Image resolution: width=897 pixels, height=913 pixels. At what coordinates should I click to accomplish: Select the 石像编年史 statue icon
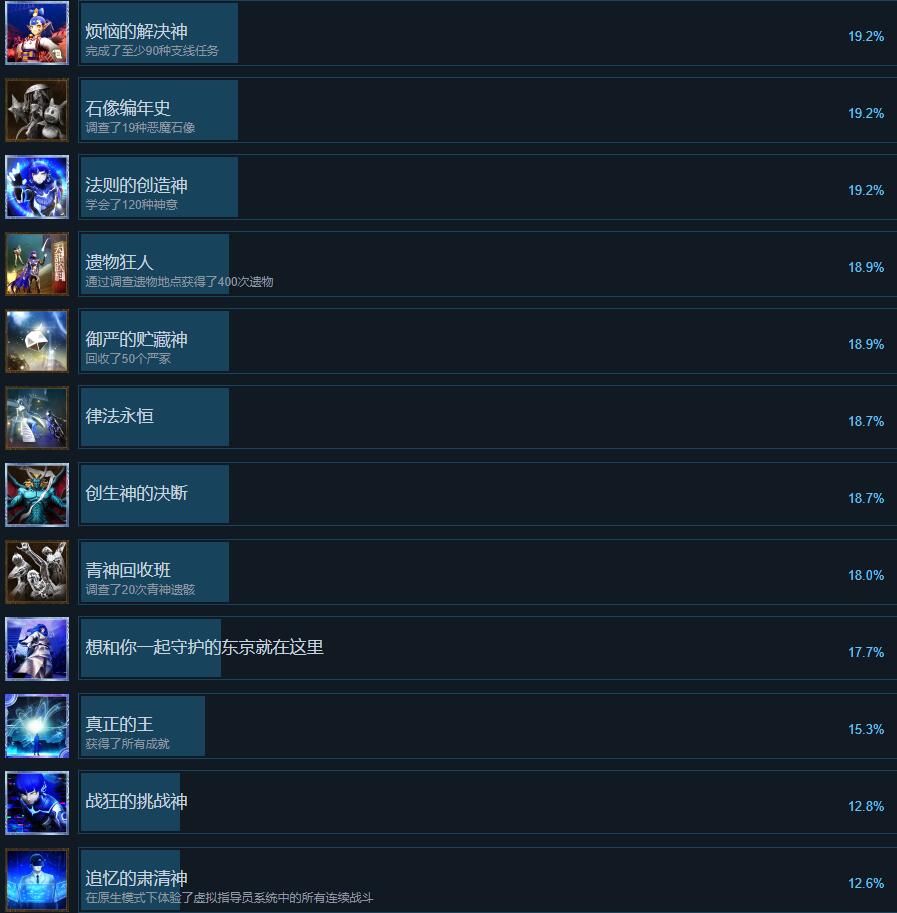(x=37, y=110)
